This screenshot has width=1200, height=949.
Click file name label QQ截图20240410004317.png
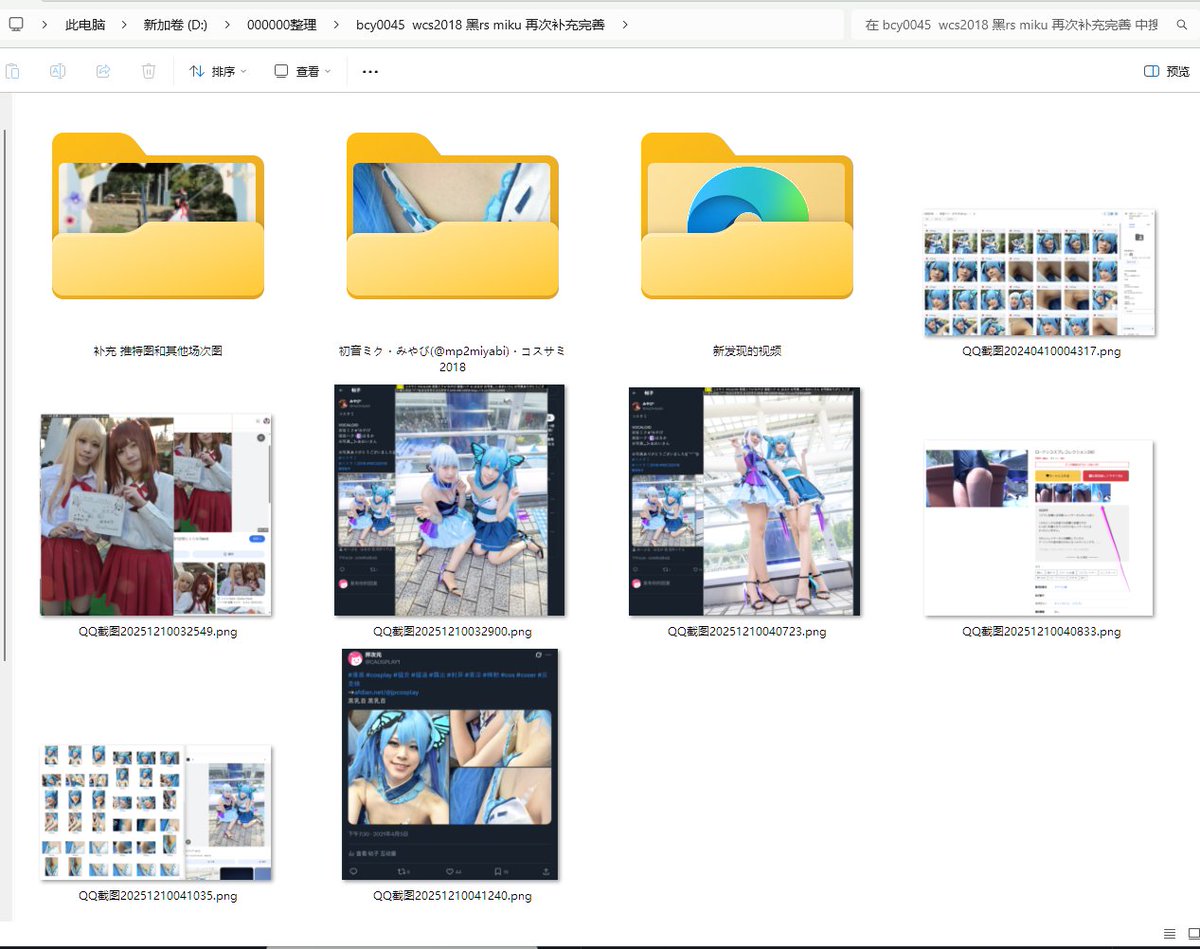click(1041, 351)
